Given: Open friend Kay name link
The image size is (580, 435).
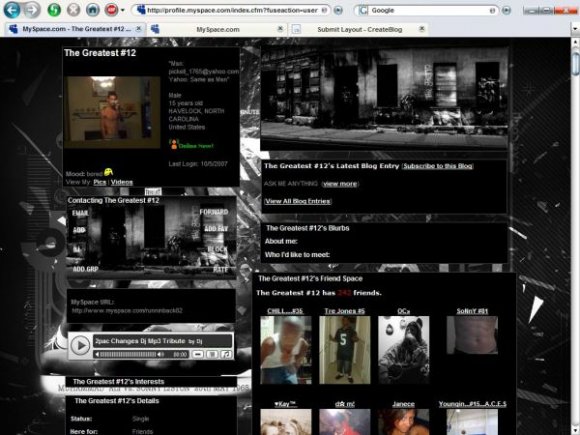Looking at the screenshot, I should click(285, 404).
